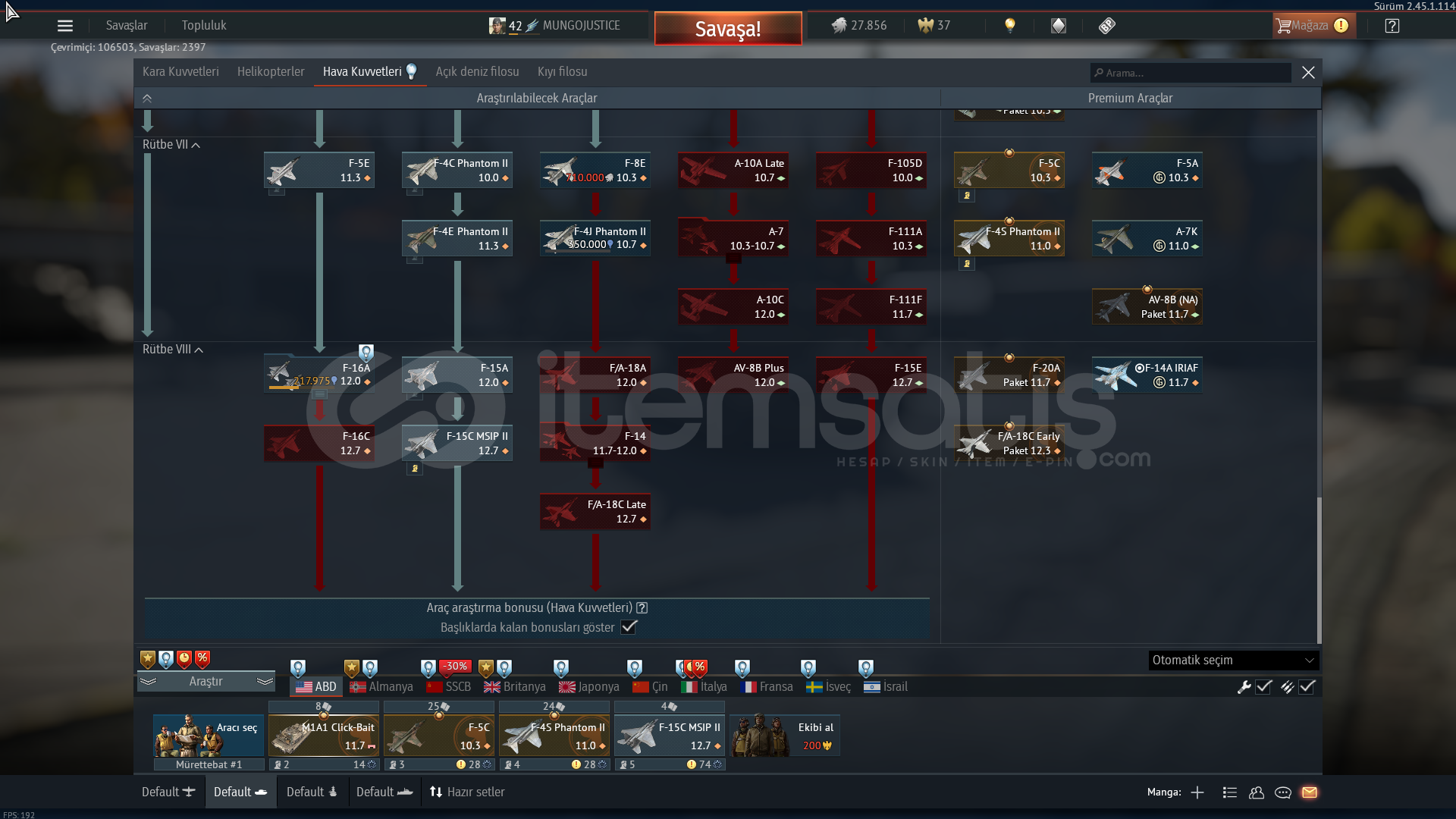Click the red percent discount icon
This screenshot has height=819, width=1456.
pyautogui.click(x=202, y=659)
